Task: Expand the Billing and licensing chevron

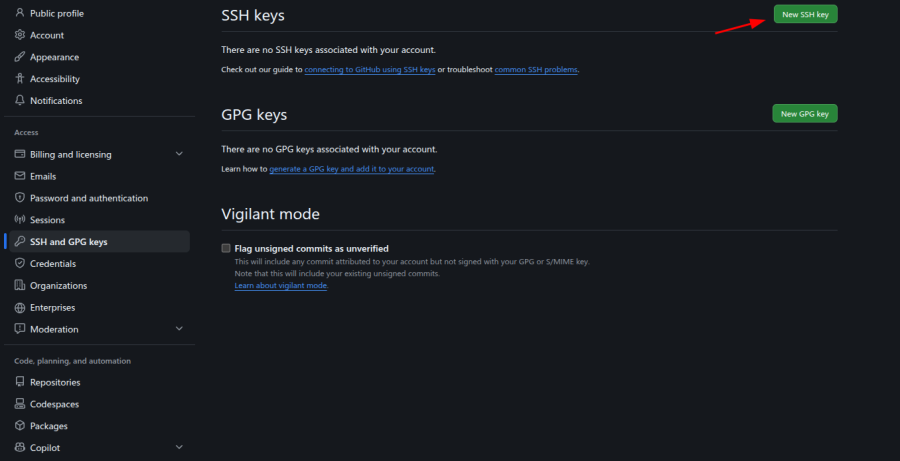Action: point(179,154)
